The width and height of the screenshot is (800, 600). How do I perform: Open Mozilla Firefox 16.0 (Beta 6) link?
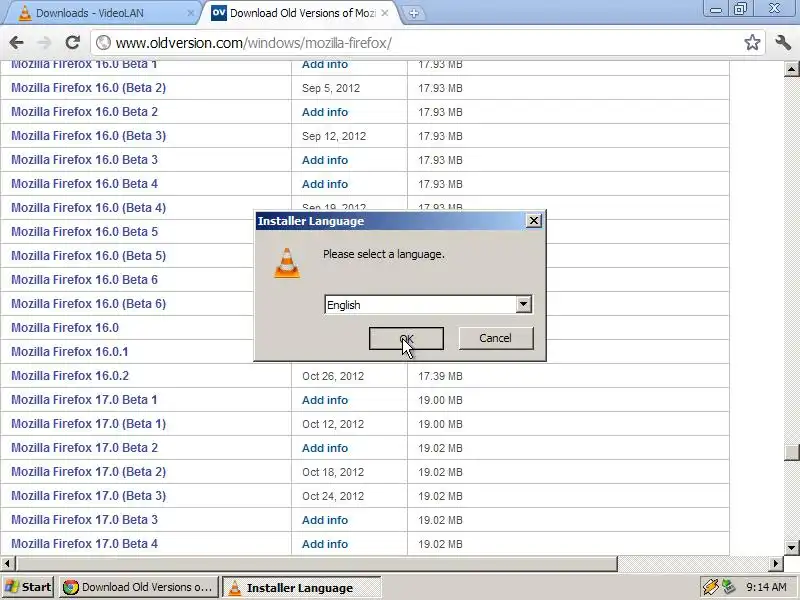88,304
